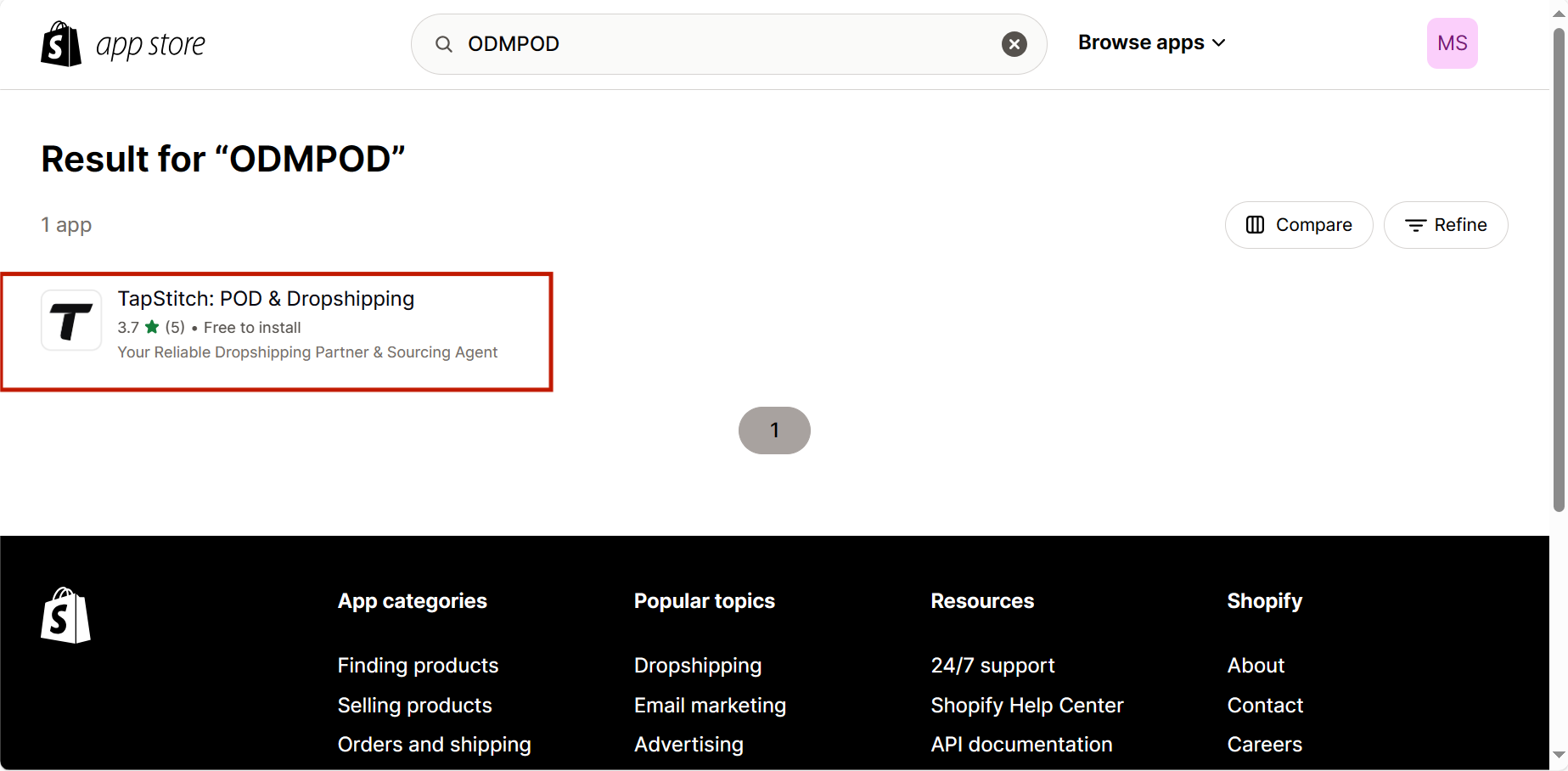
Task: Open TapStitch: POD & Dropshipping listing
Action: [266, 299]
